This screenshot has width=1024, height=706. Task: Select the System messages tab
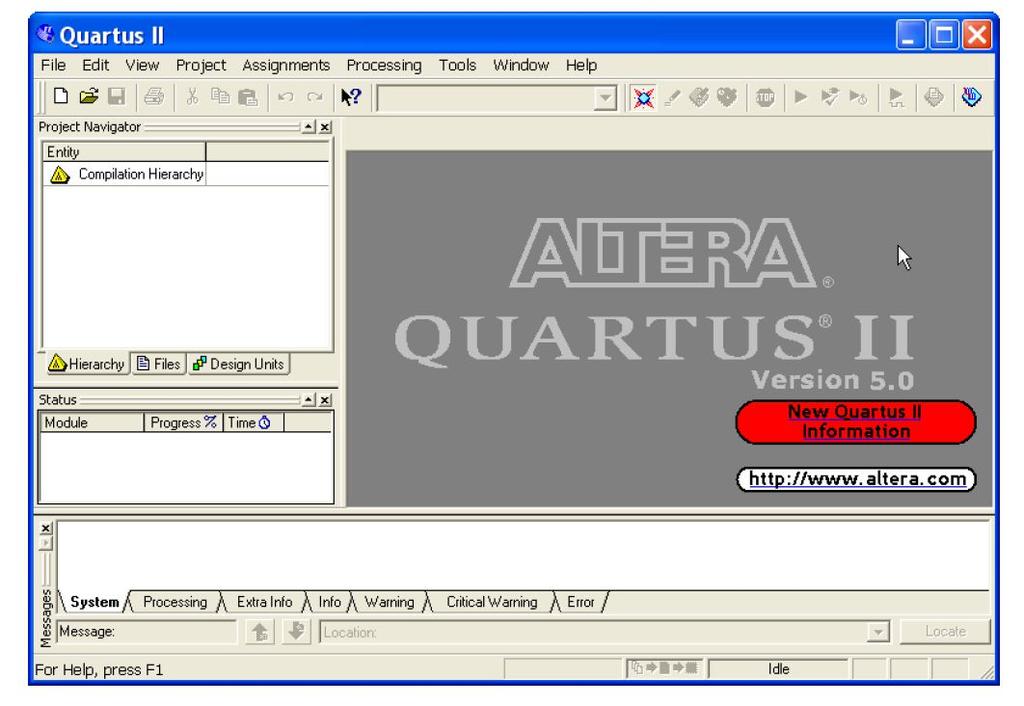coord(95,602)
